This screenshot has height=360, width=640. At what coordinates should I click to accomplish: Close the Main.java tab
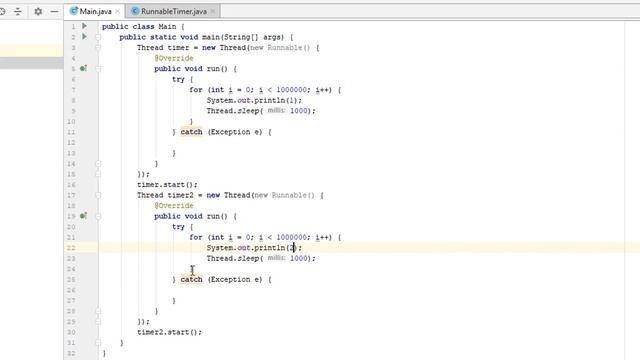(x=118, y=11)
